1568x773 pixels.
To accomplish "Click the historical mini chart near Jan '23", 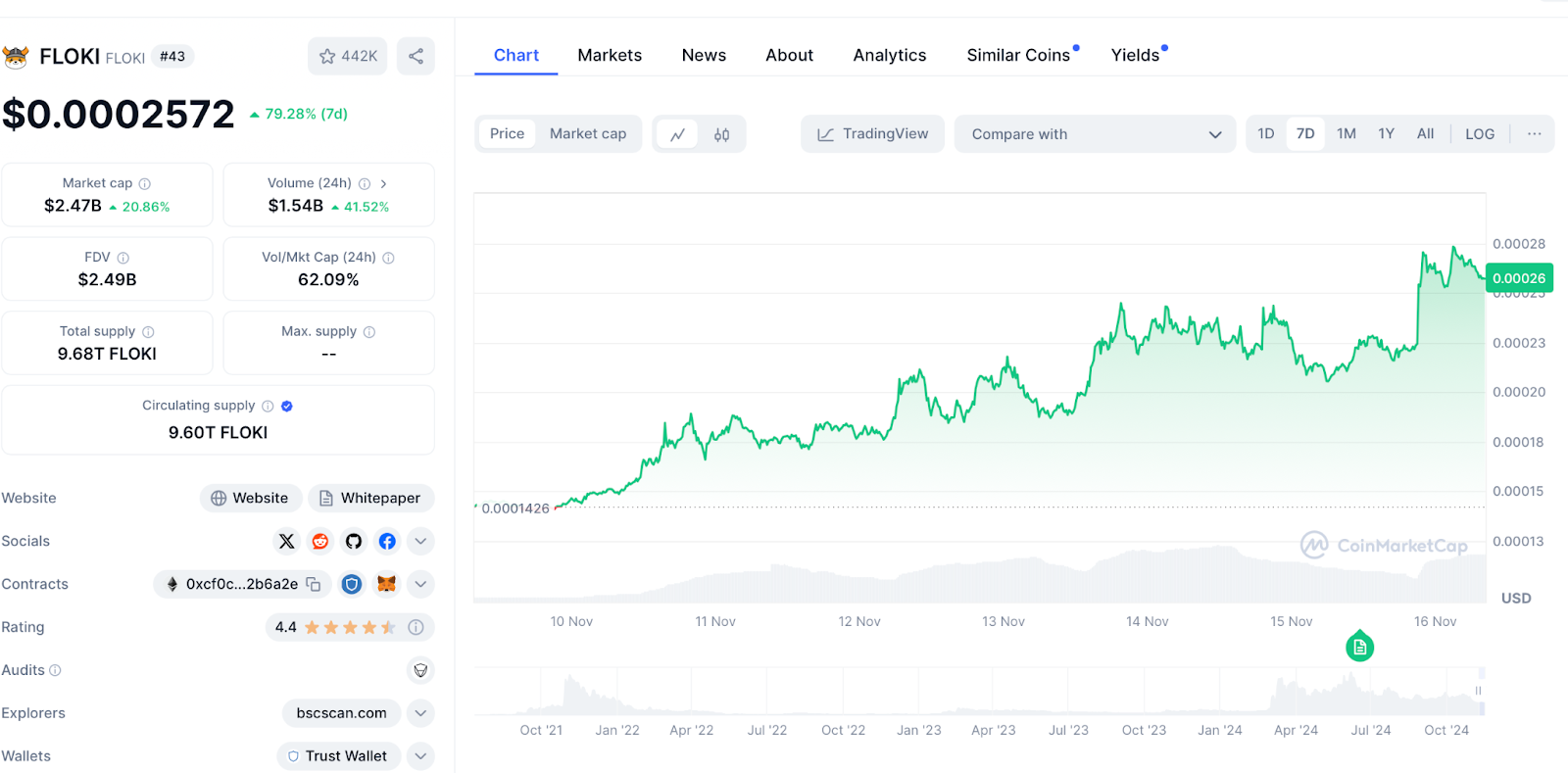I will click(x=919, y=692).
